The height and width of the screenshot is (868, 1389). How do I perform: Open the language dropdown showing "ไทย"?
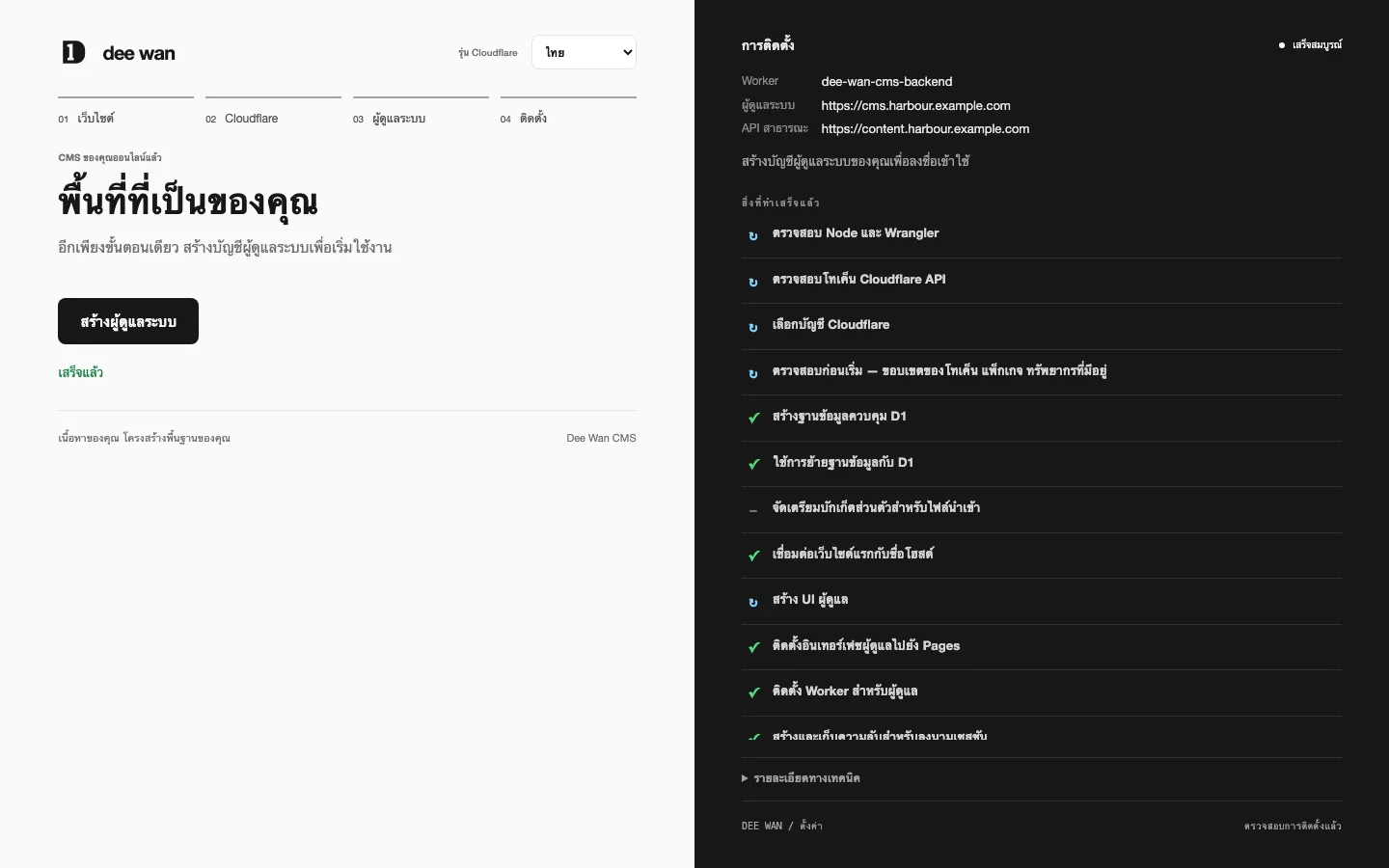[x=584, y=52]
